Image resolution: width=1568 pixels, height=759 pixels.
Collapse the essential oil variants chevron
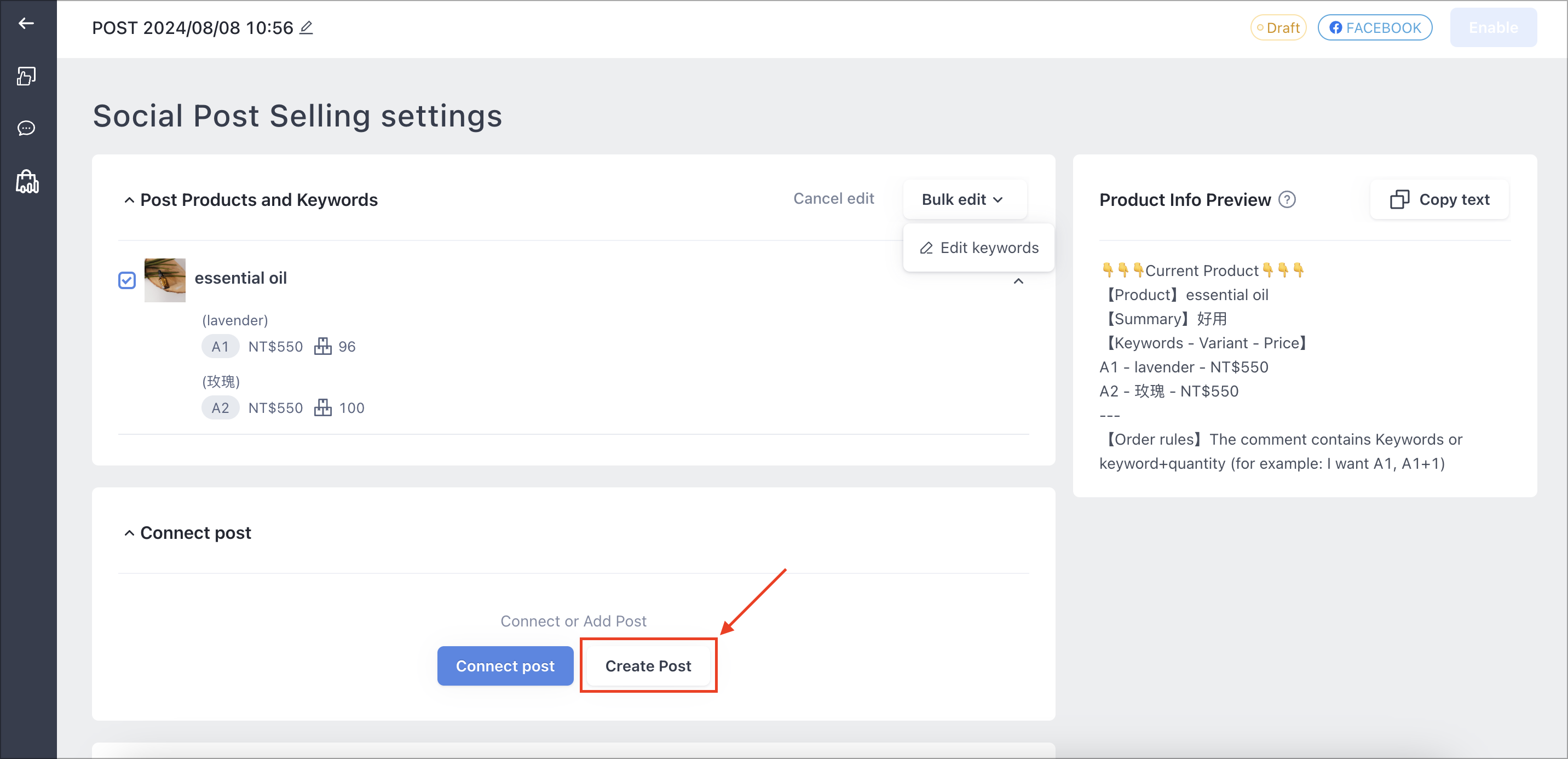coord(1018,281)
